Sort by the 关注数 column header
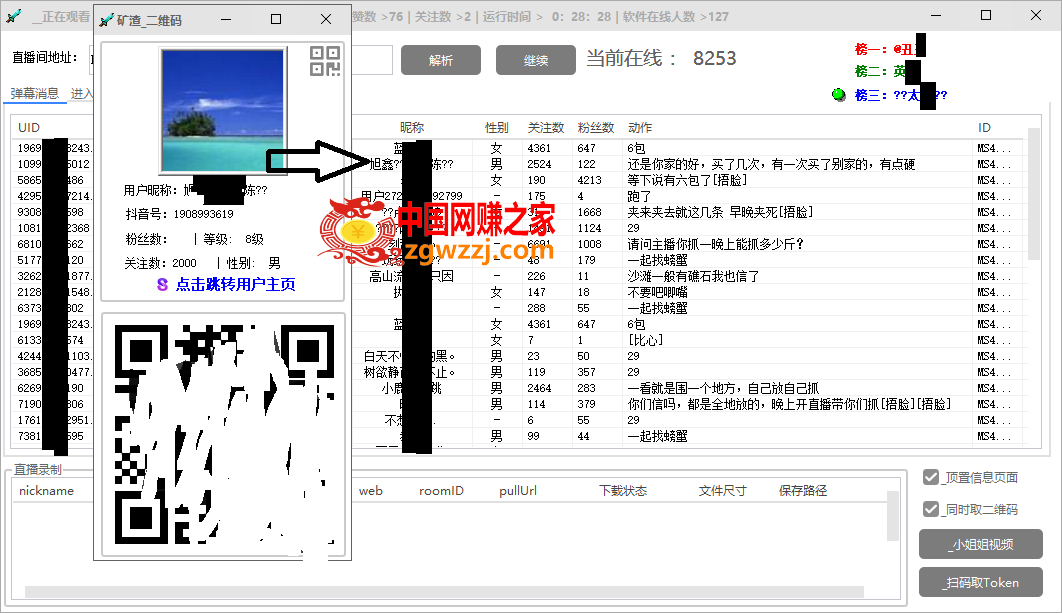This screenshot has width=1062, height=613. pyautogui.click(x=546, y=127)
